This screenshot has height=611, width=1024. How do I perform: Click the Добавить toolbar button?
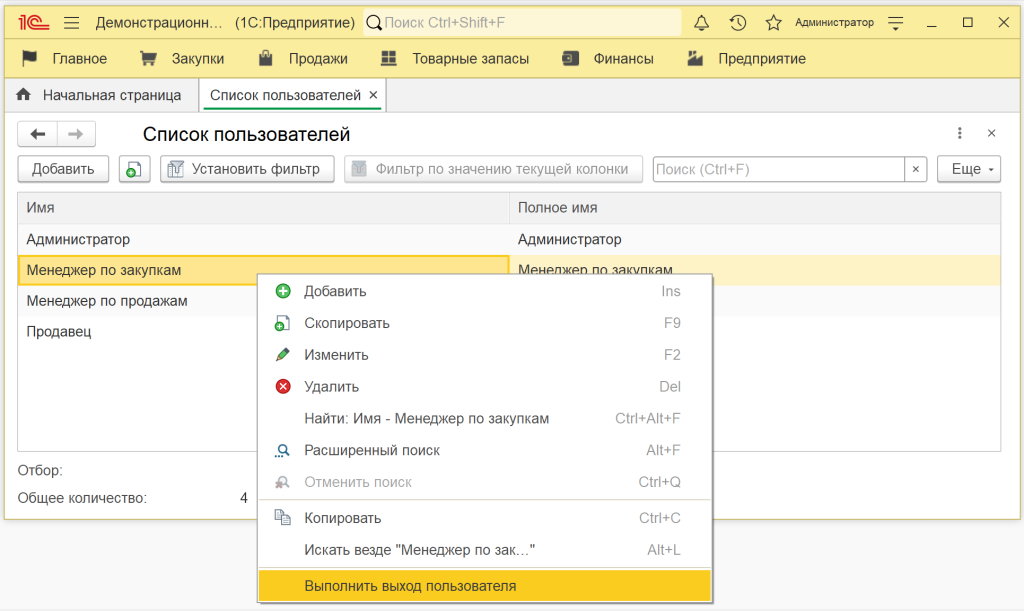click(63, 169)
